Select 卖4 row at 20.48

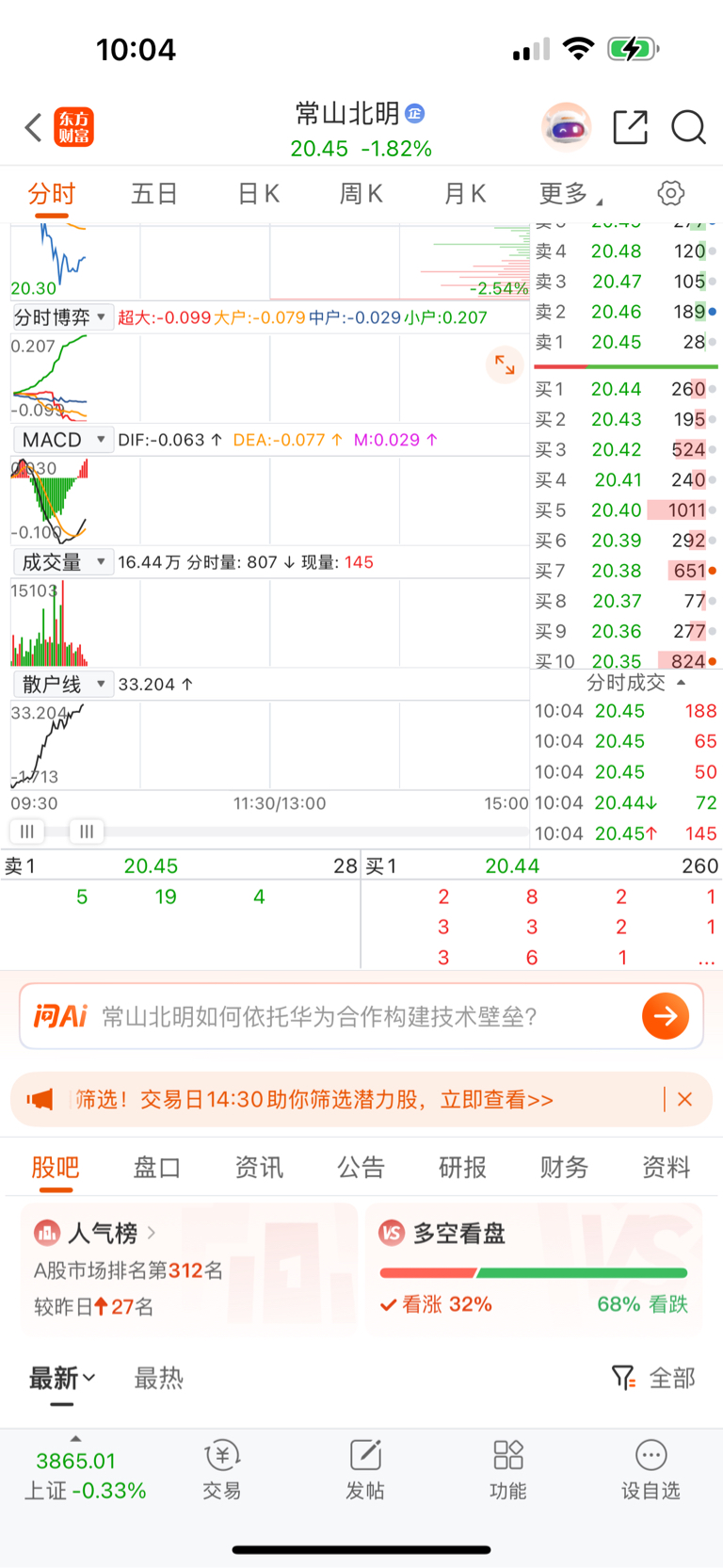[626, 251]
